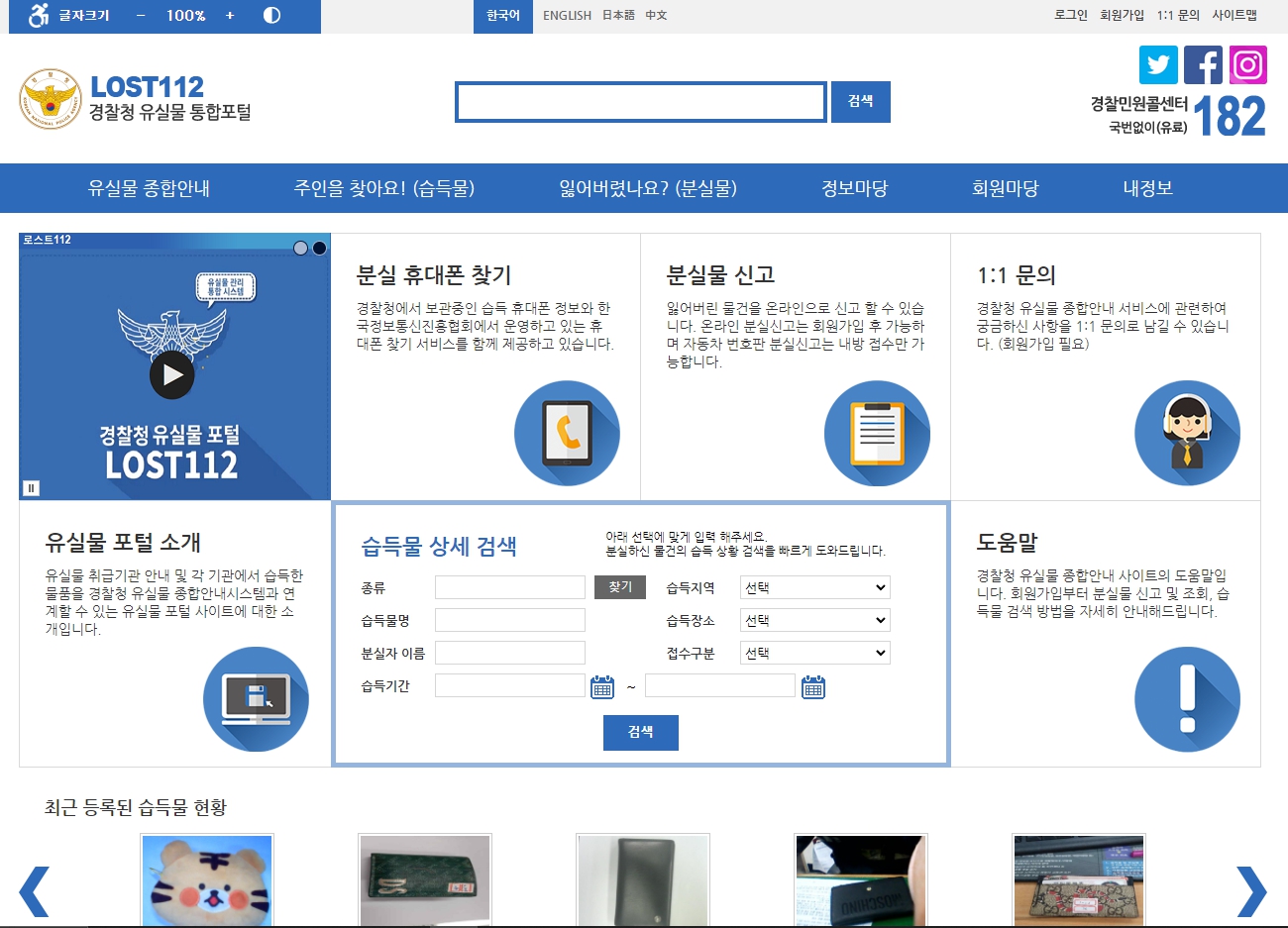Screen dimensions: 1288x928
Task: Increase font size with plus icon
Action: [x=230, y=15]
